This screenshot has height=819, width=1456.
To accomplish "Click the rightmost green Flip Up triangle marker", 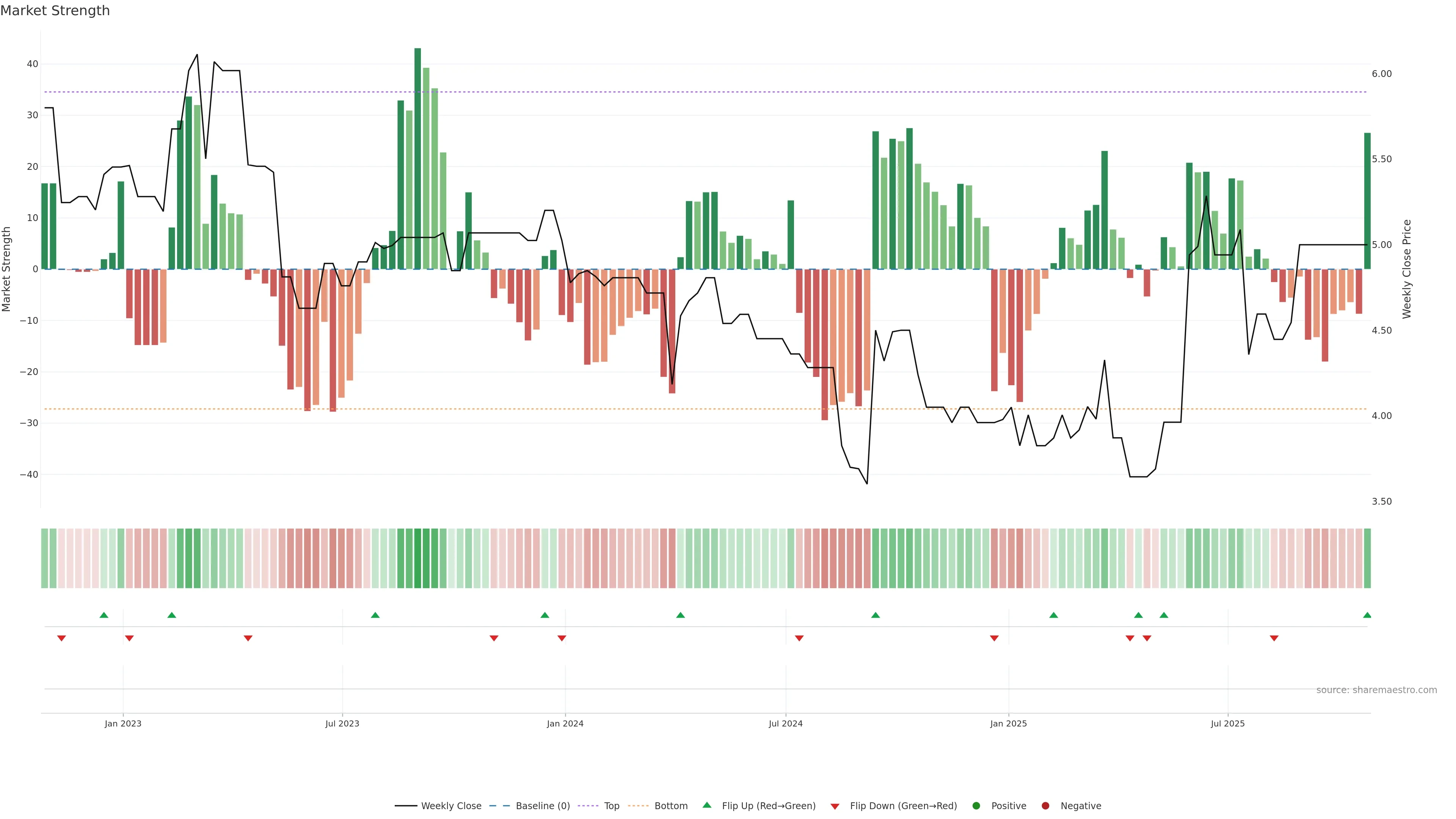I will click(1367, 615).
